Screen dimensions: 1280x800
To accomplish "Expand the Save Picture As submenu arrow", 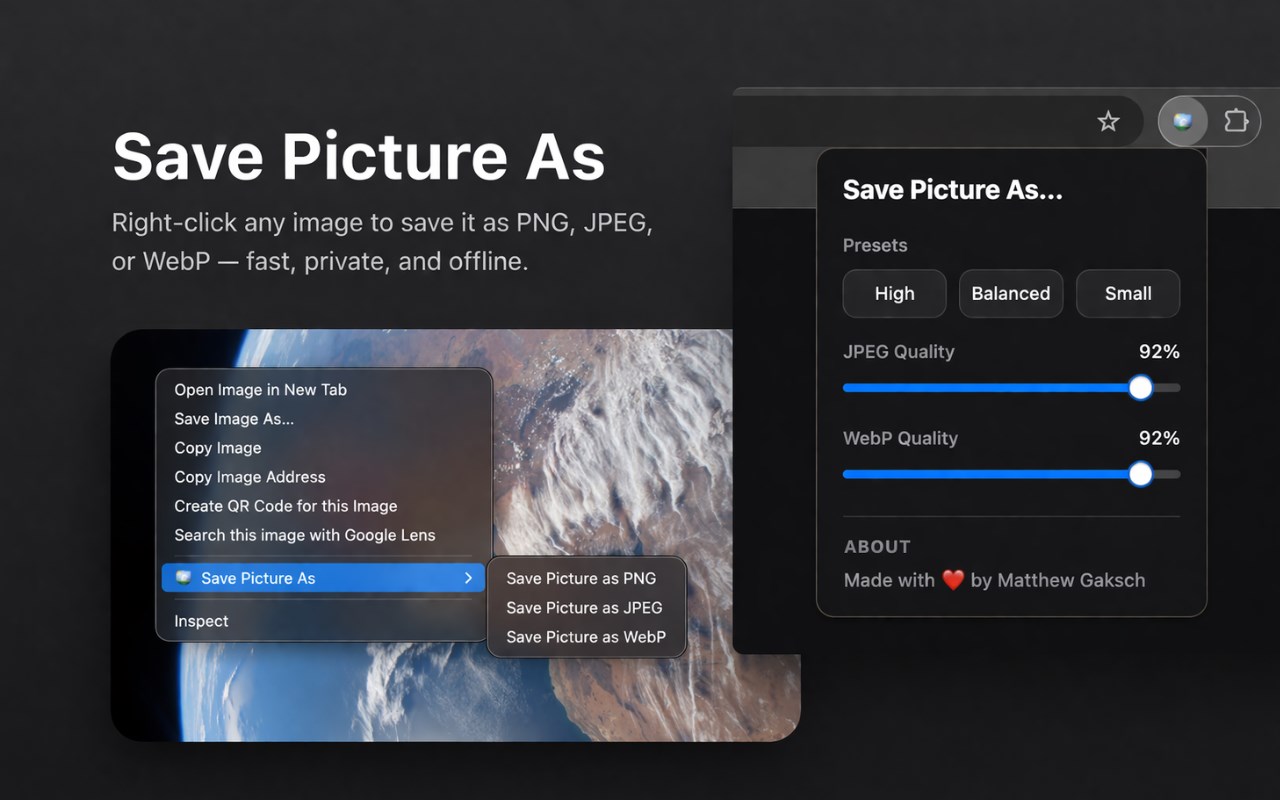I will click(x=468, y=578).
